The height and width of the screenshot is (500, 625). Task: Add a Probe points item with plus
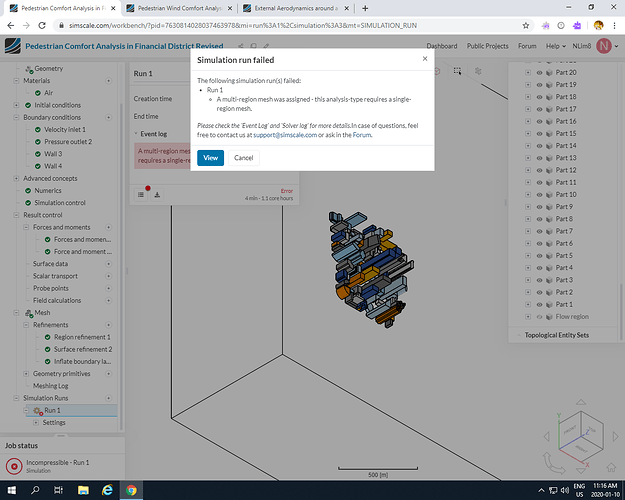(108, 288)
